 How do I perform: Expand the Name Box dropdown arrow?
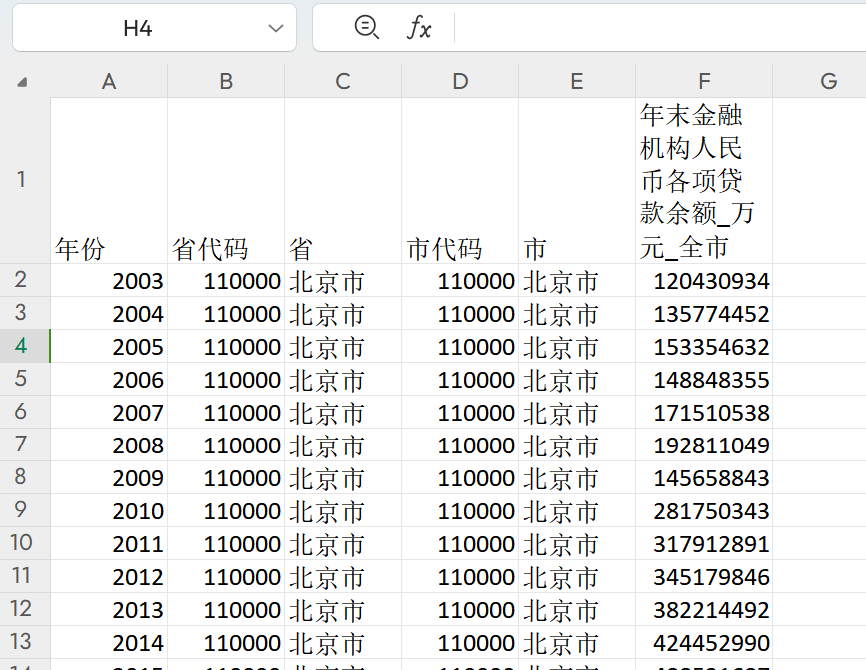[x=276, y=28]
